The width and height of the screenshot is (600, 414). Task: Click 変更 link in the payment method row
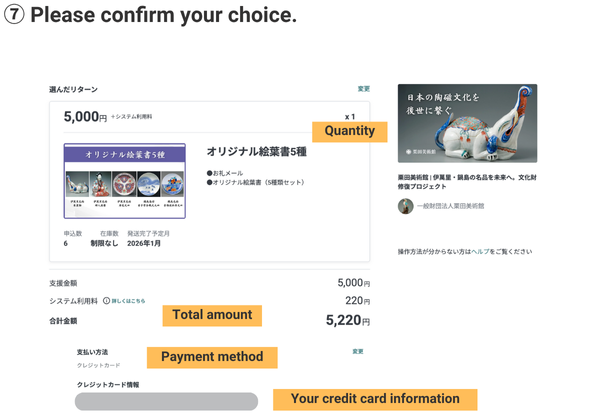[358, 352]
